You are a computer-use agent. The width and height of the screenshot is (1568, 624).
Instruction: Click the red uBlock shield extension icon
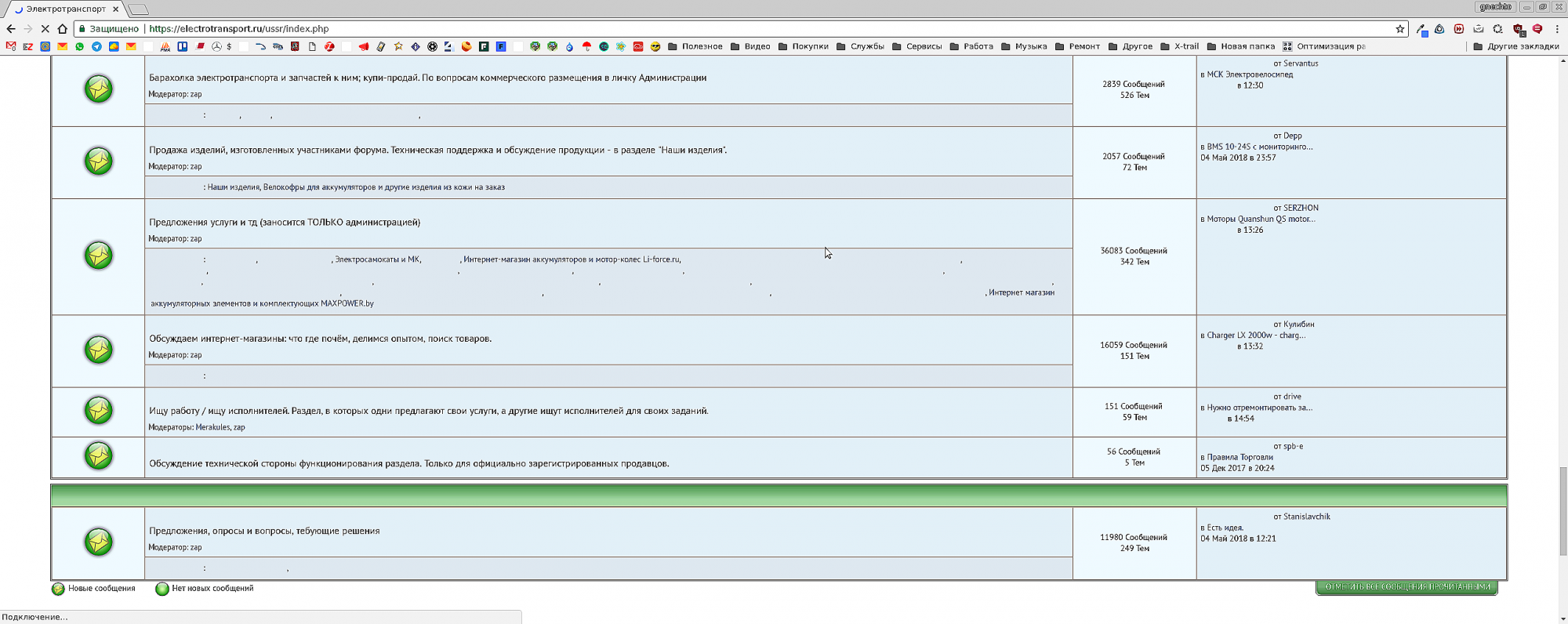click(1518, 29)
